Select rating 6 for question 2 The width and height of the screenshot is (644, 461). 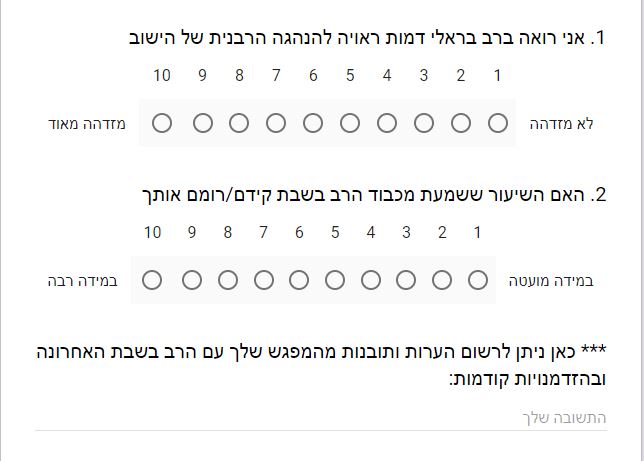point(299,280)
